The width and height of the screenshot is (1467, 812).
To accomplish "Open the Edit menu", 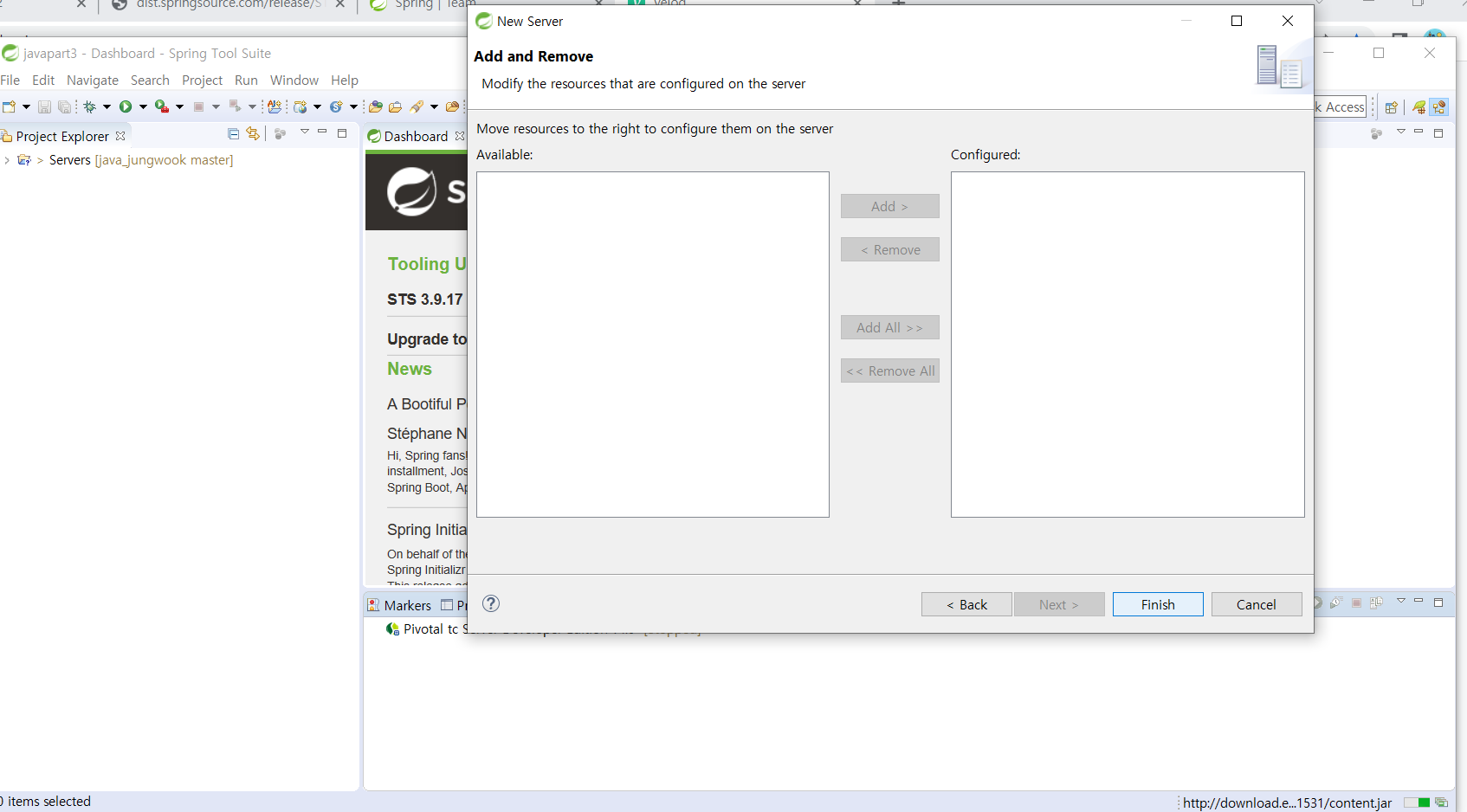I will coord(43,80).
